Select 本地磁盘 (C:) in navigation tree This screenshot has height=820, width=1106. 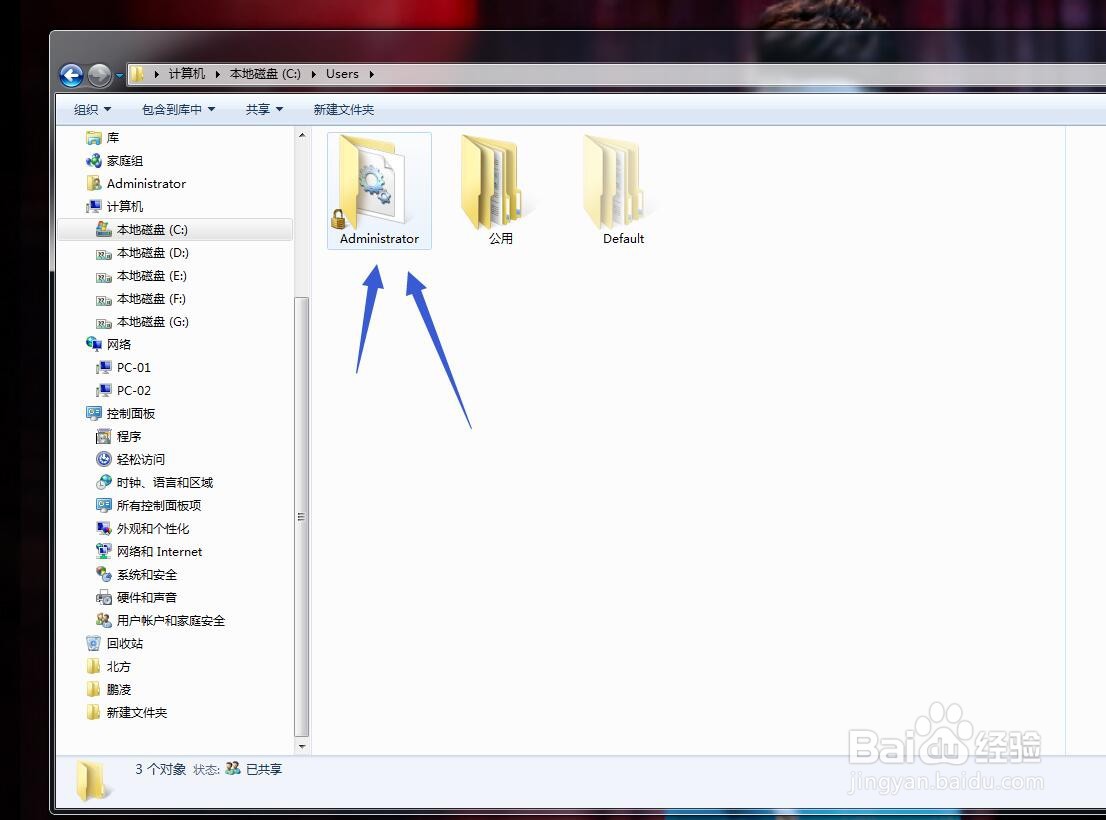[174, 230]
